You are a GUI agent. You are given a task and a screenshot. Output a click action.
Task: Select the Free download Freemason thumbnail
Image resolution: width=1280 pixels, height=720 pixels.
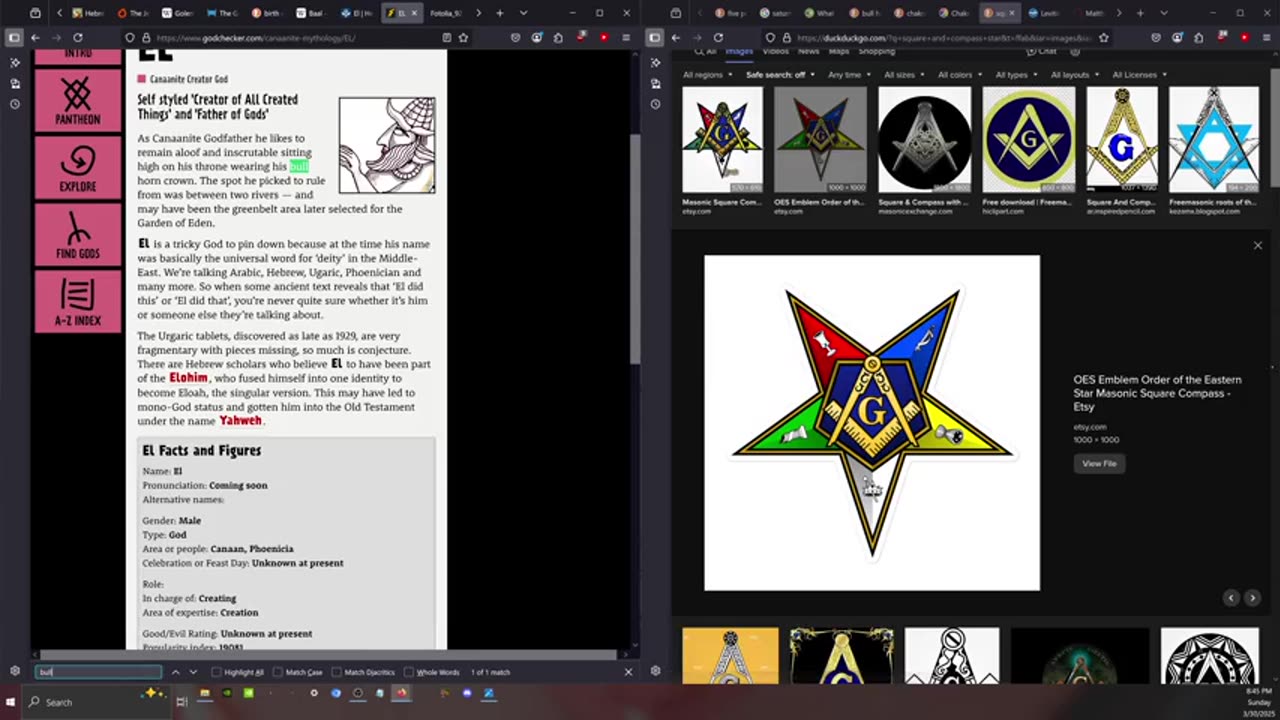coord(1028,140)
